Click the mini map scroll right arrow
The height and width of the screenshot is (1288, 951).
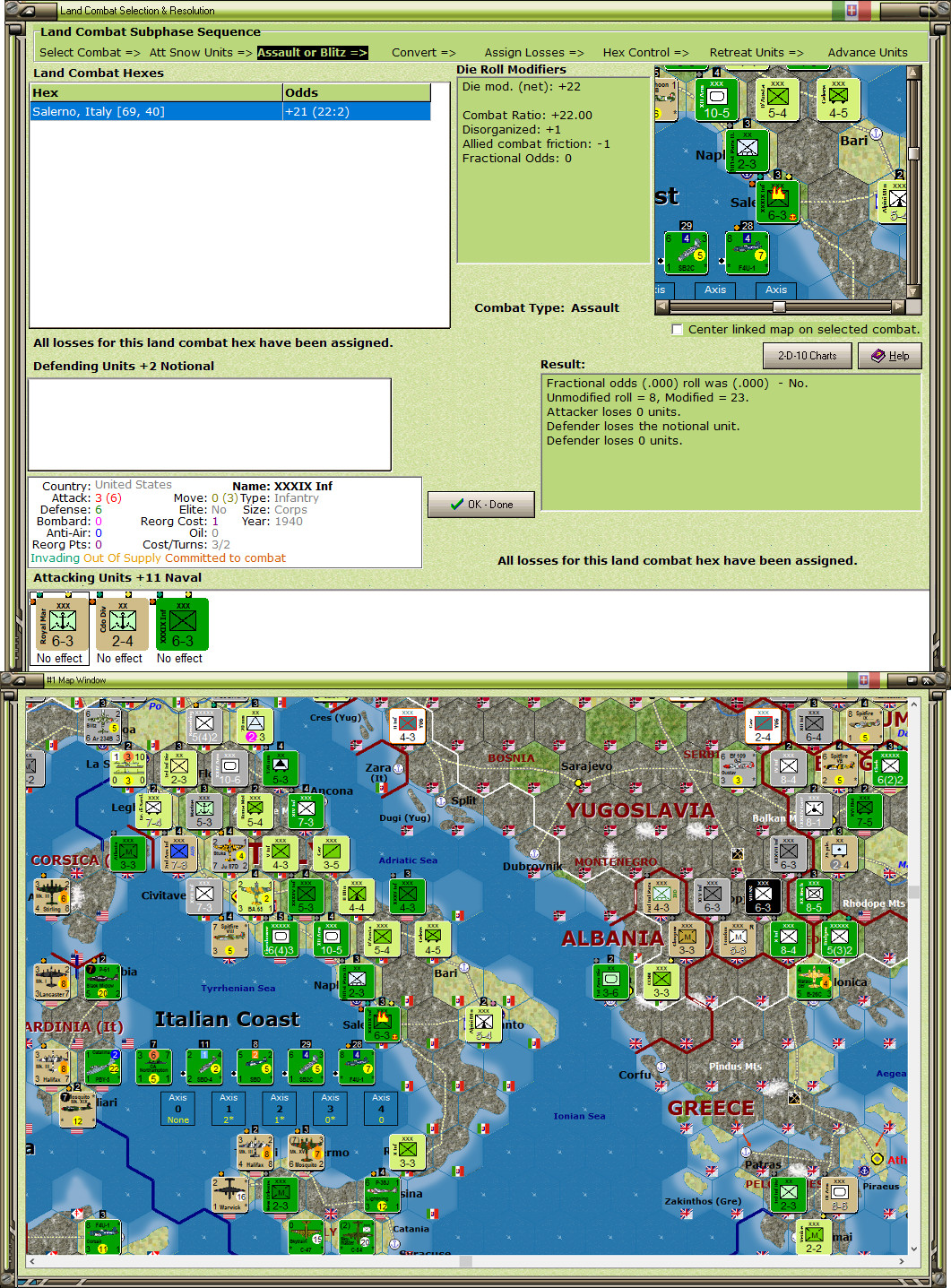tap(901, 307)
